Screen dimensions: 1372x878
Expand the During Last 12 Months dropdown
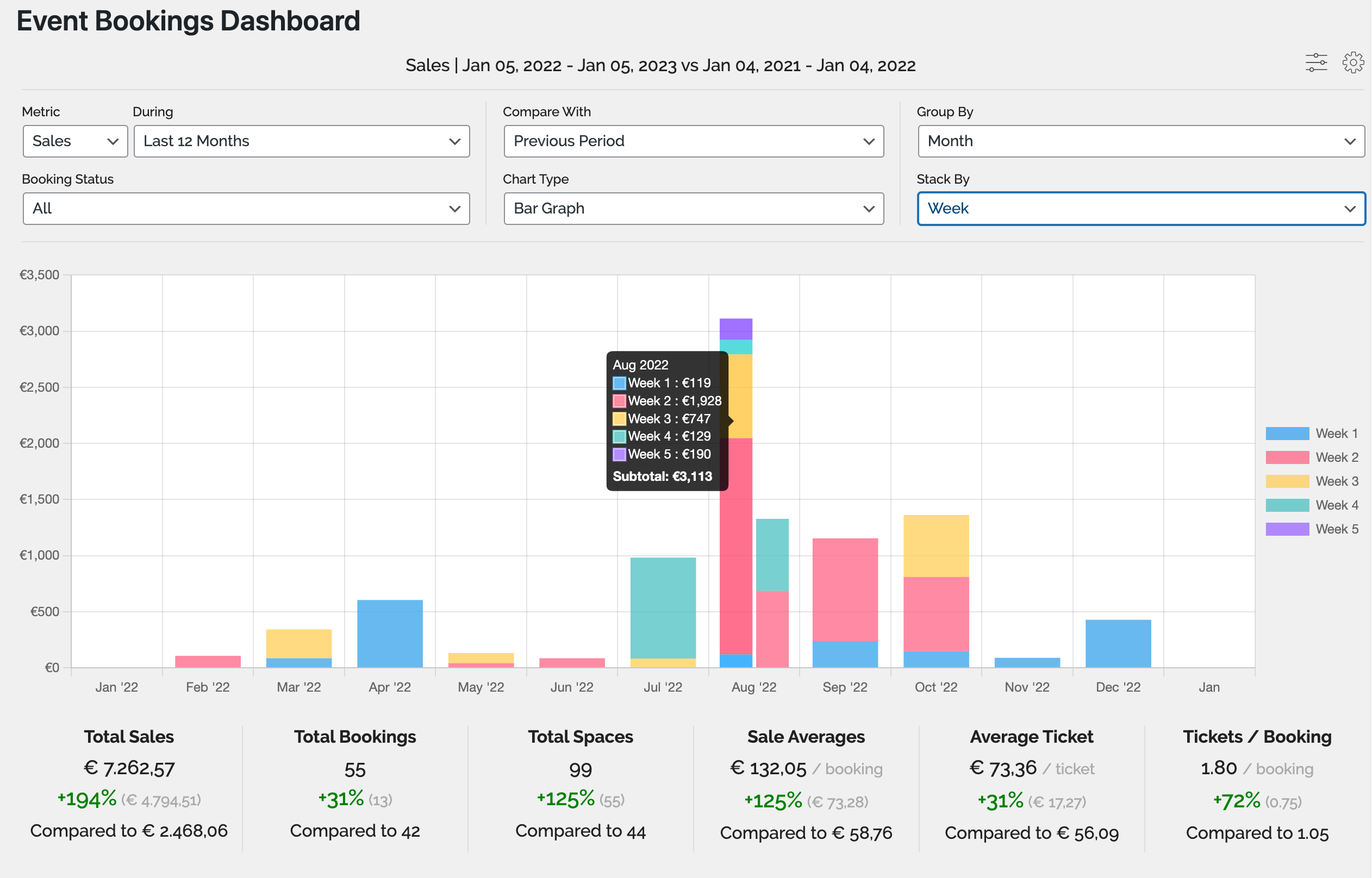(x=302, y=141)
